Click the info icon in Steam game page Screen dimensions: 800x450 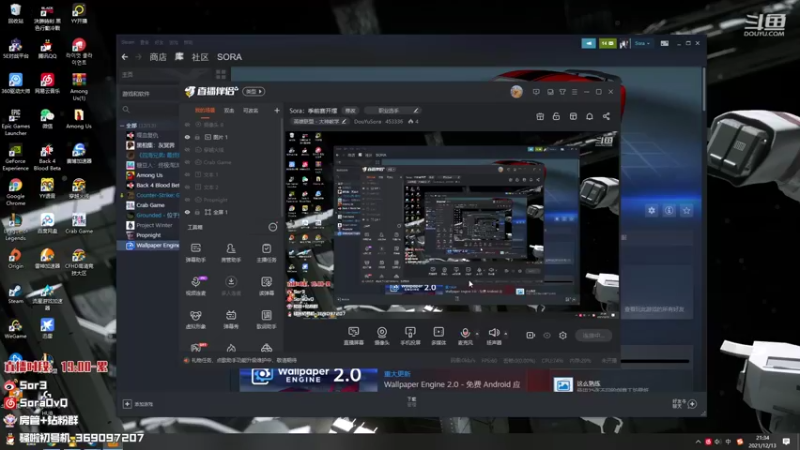pos(669,210)
